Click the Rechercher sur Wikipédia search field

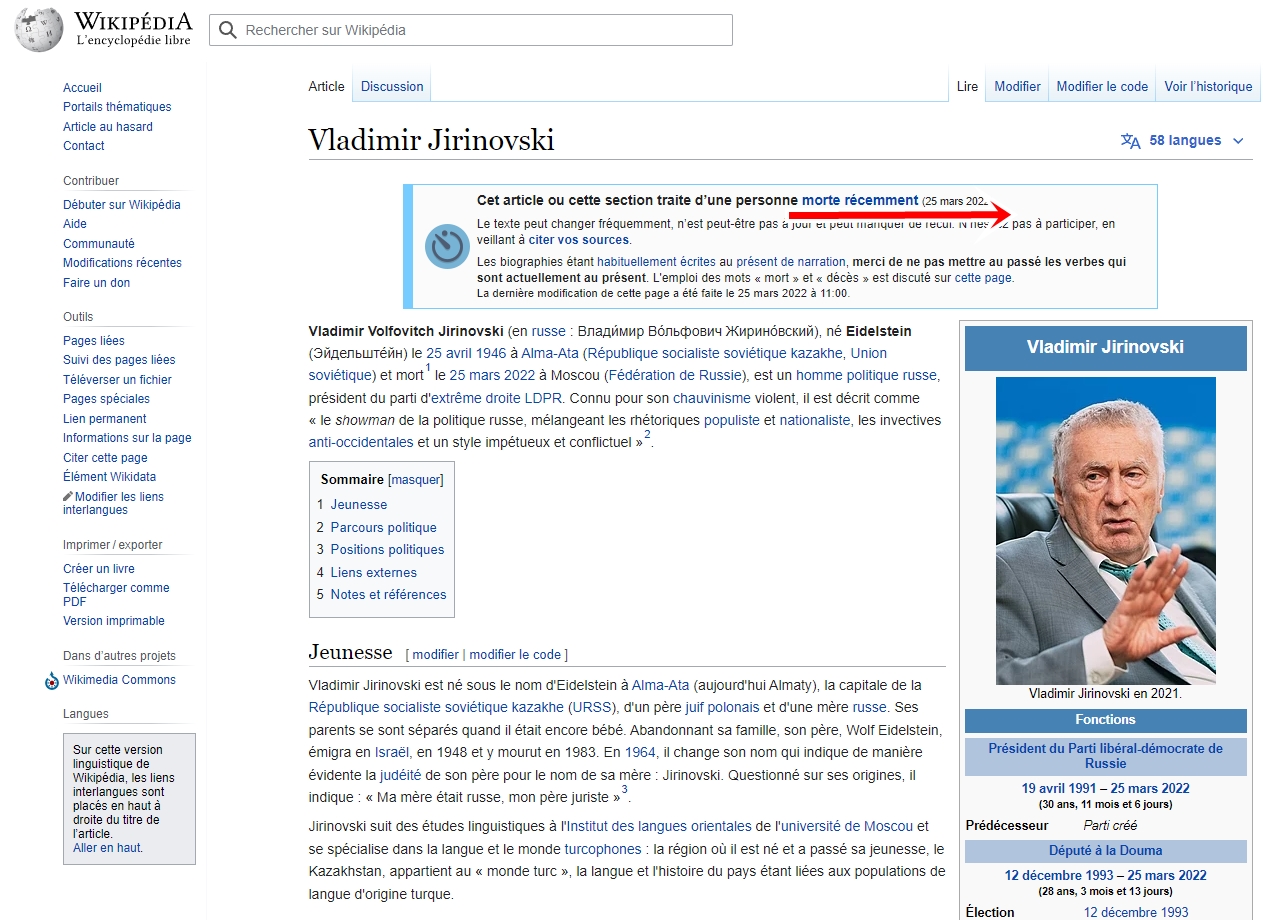click(480, 31)
